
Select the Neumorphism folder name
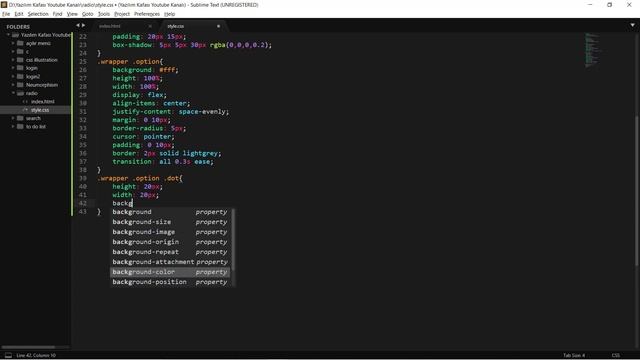tap(42, 85)
